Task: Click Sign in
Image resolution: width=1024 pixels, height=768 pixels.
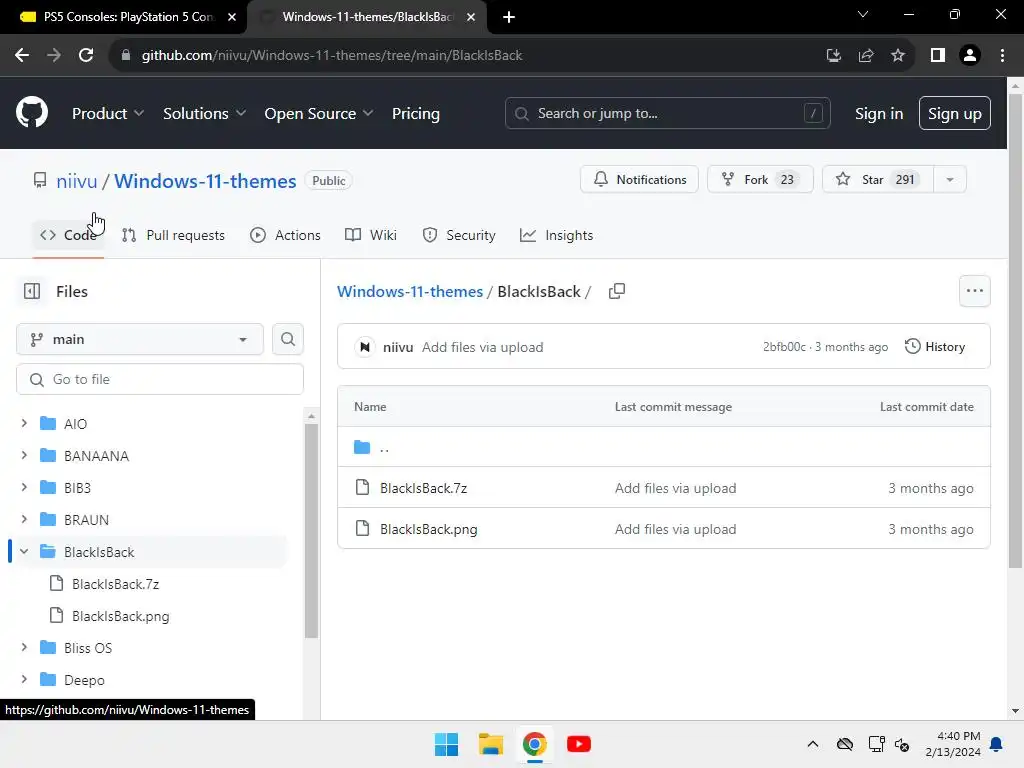Action: coord(879,114)
